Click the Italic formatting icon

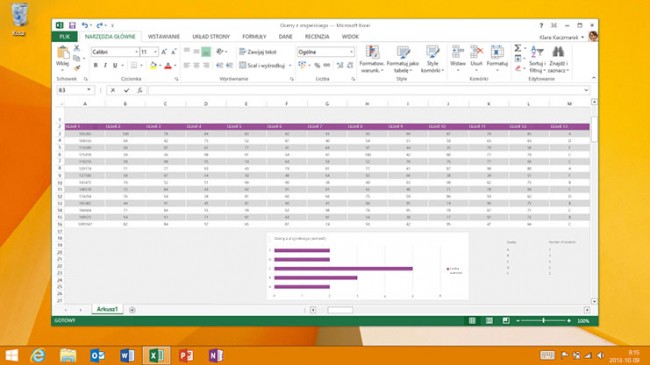coord(105,66)
